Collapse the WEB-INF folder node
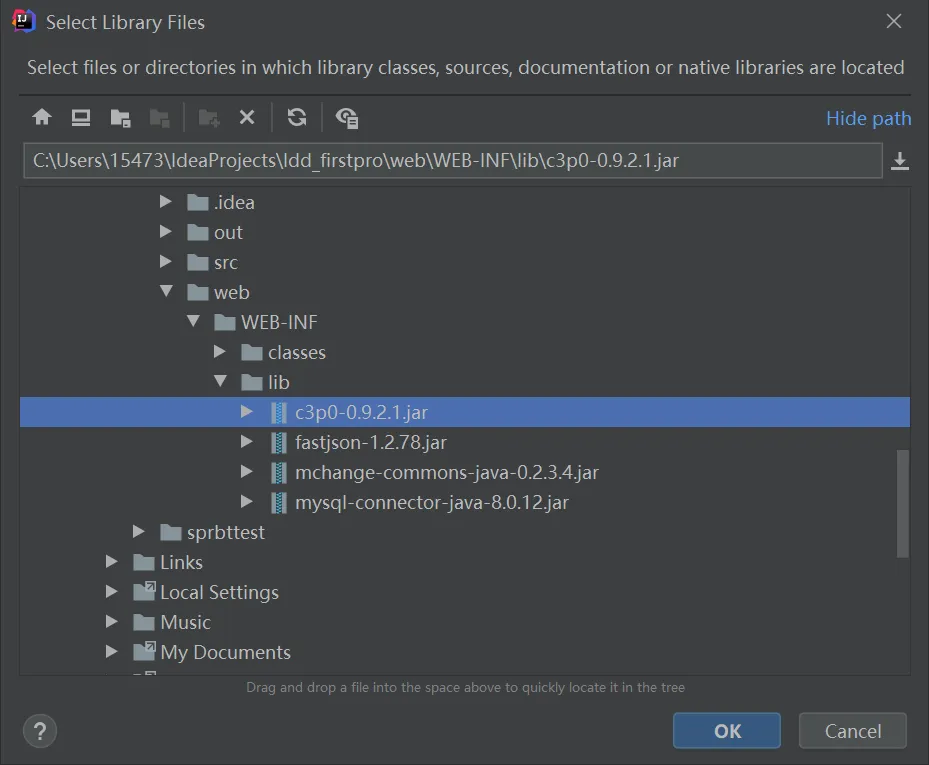The height and width of the screenshot is (765, 929). tap(193, 321)
